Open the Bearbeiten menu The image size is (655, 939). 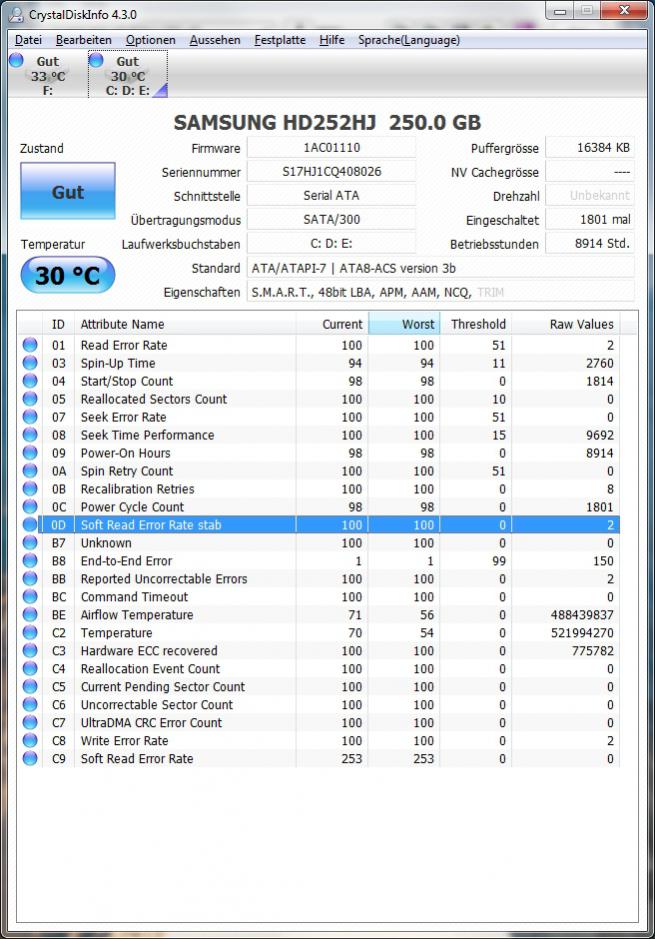[83, 40]
